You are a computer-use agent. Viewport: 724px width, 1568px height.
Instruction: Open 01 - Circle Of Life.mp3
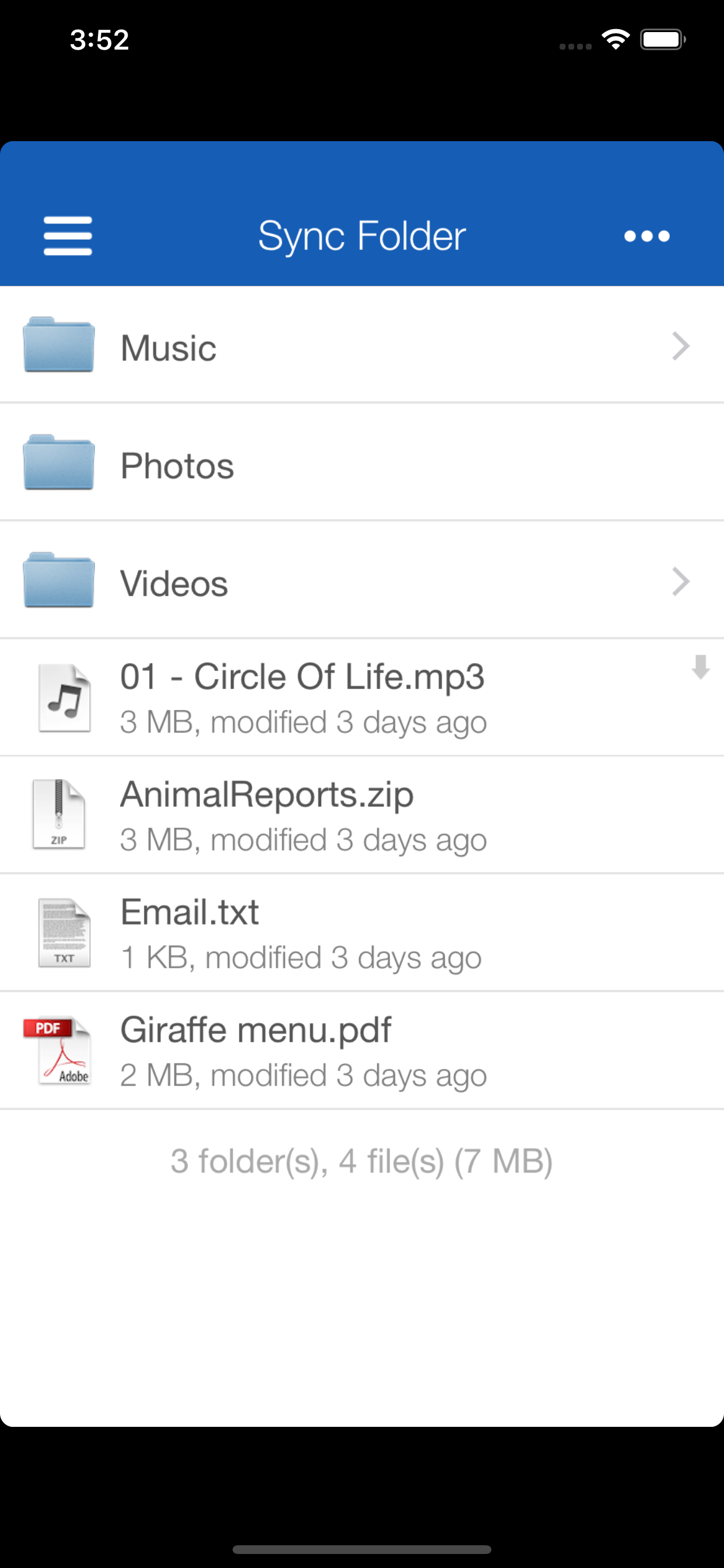point(303,677)
